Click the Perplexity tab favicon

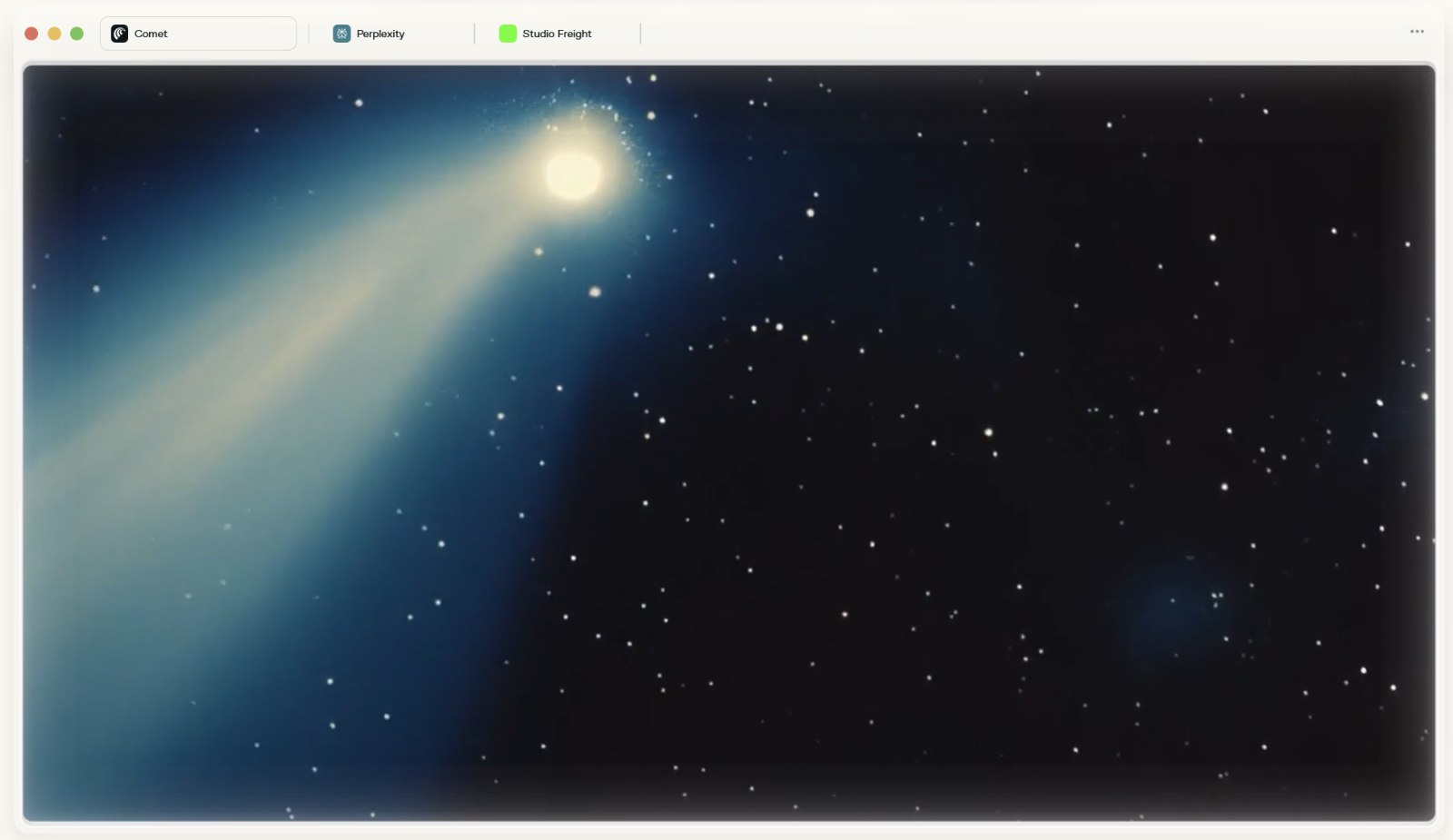[341, 34]
